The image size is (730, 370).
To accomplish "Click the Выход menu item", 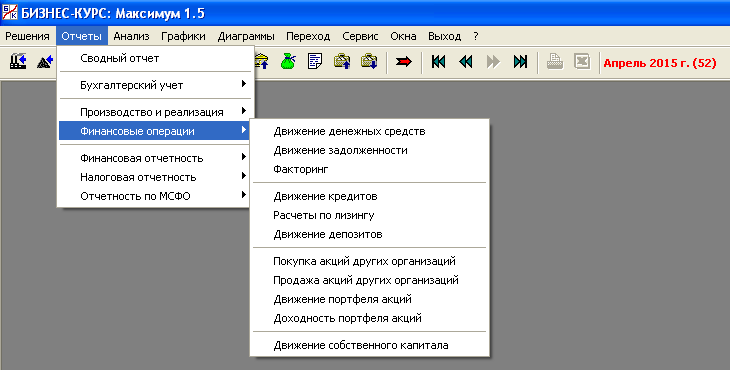I will coord(445,36).
